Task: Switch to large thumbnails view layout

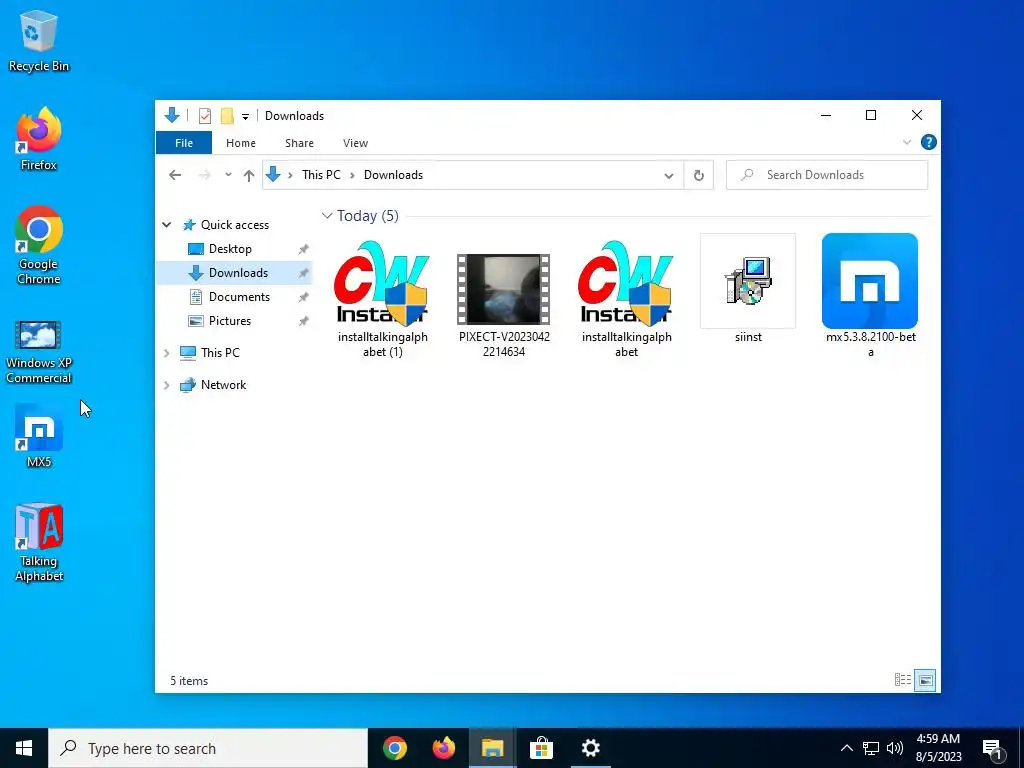Action: tap(925, 680)
